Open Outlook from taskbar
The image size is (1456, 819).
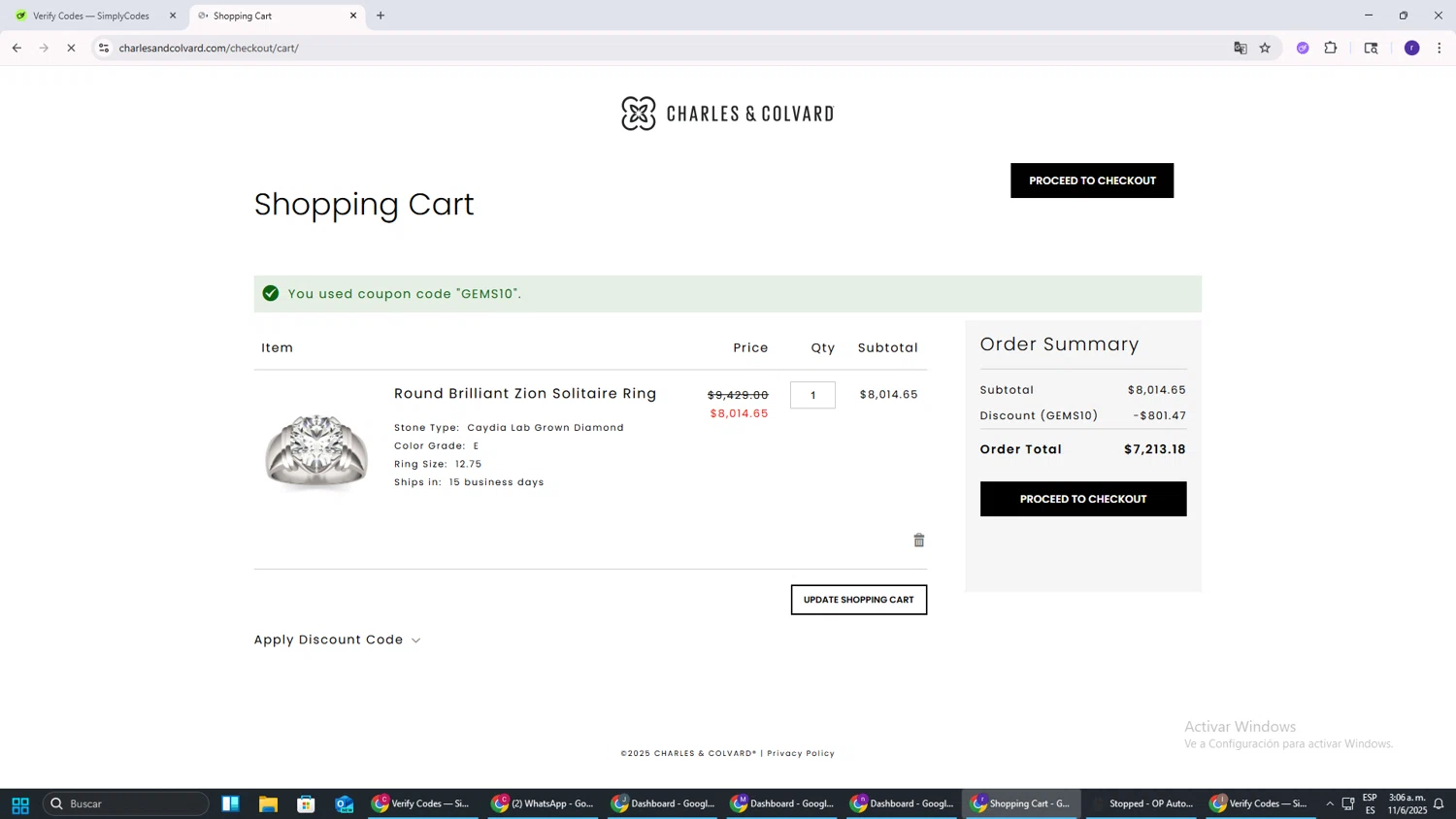click(x=344, y=803)
